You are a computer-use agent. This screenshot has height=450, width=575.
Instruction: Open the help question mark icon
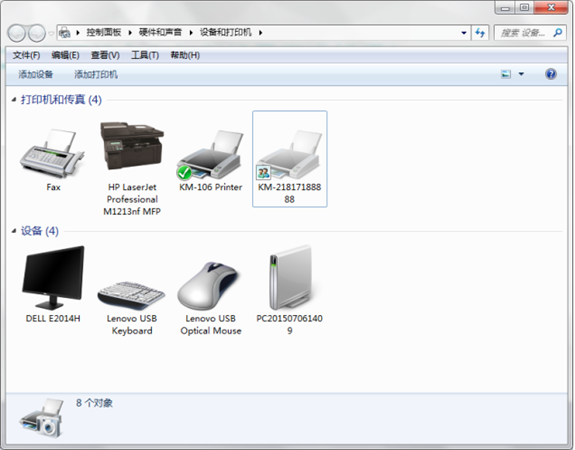click(551, 74)
